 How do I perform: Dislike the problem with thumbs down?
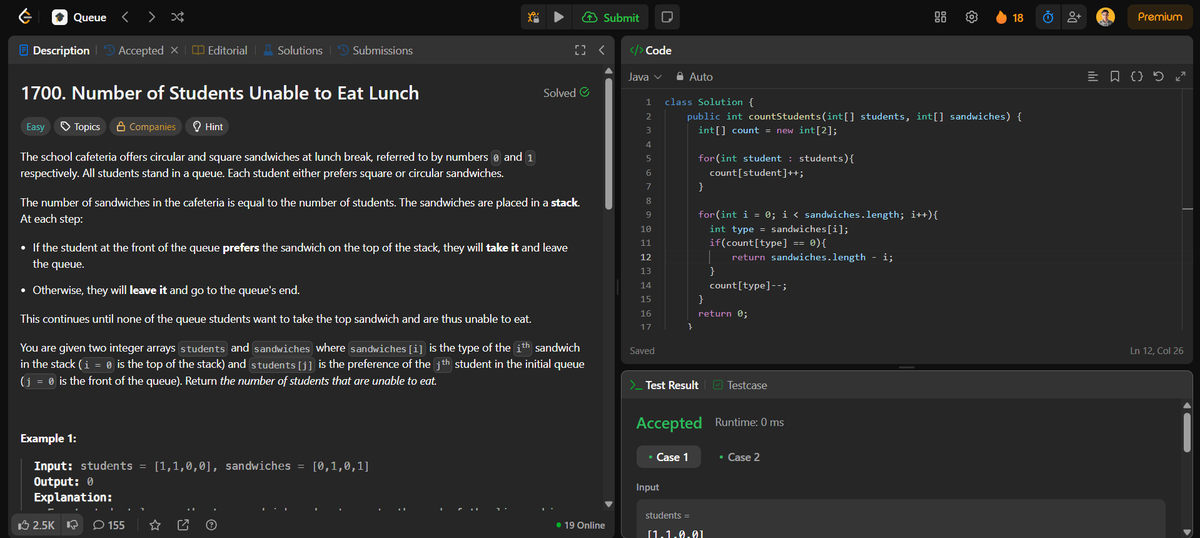click(x=73, y=524)
